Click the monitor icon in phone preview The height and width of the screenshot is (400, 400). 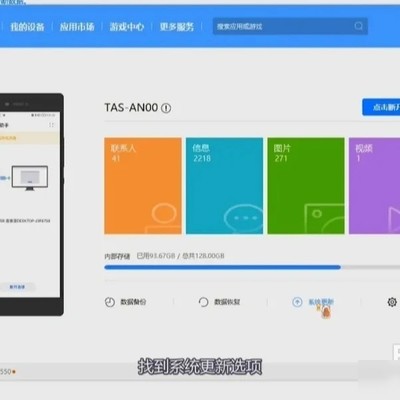coord(30,178)
